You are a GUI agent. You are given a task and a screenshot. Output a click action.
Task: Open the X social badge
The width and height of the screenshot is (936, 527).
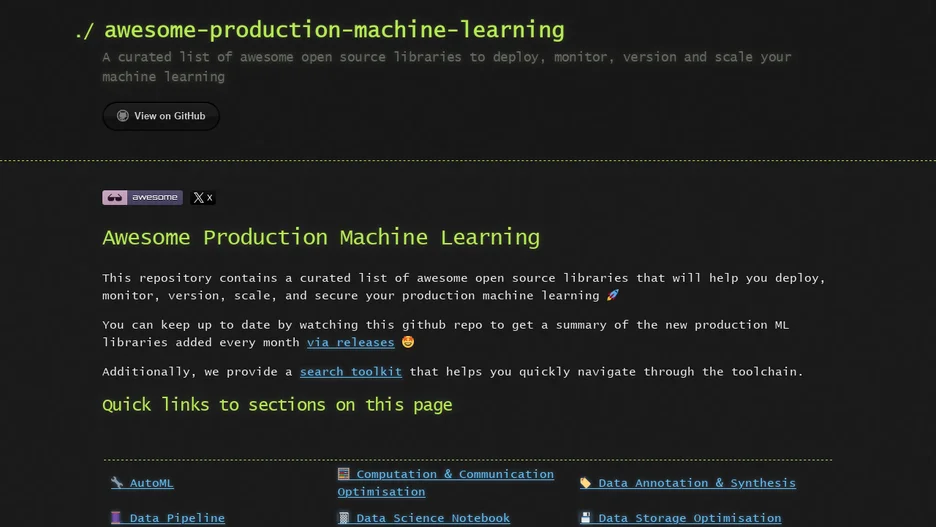pyautogui.click(x=202, y=197)
